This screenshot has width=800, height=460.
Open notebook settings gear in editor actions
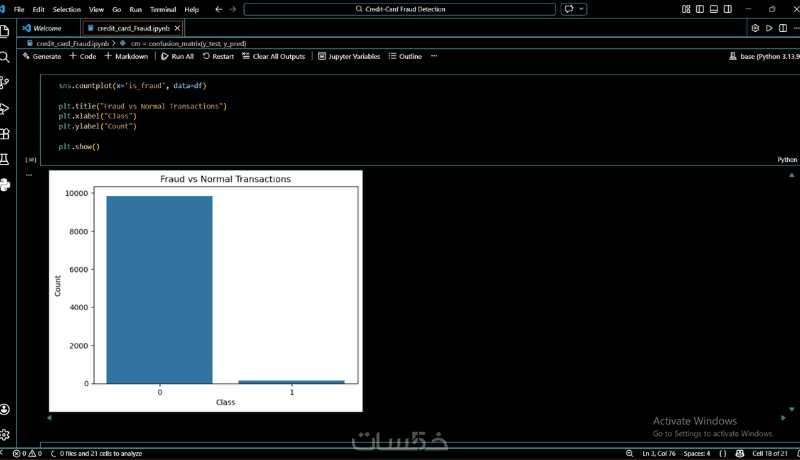tap(755, 28)
